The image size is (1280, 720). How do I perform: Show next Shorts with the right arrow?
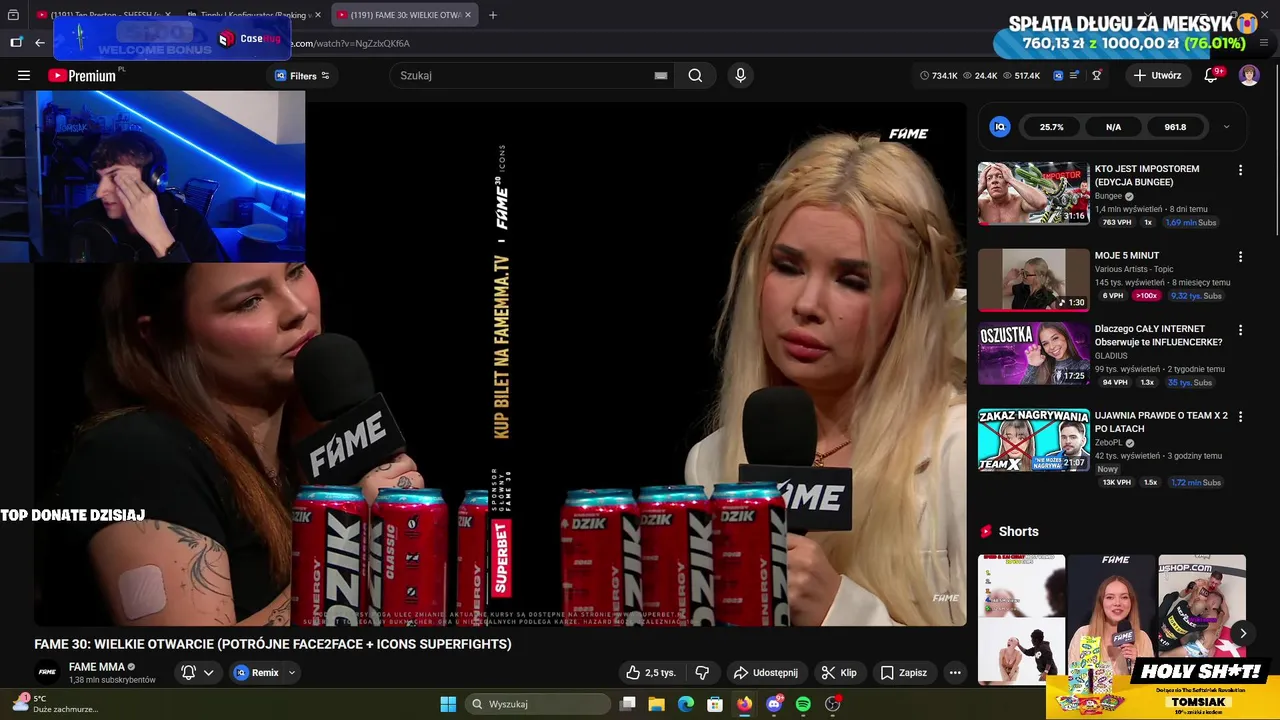[x=1242, y=633]
